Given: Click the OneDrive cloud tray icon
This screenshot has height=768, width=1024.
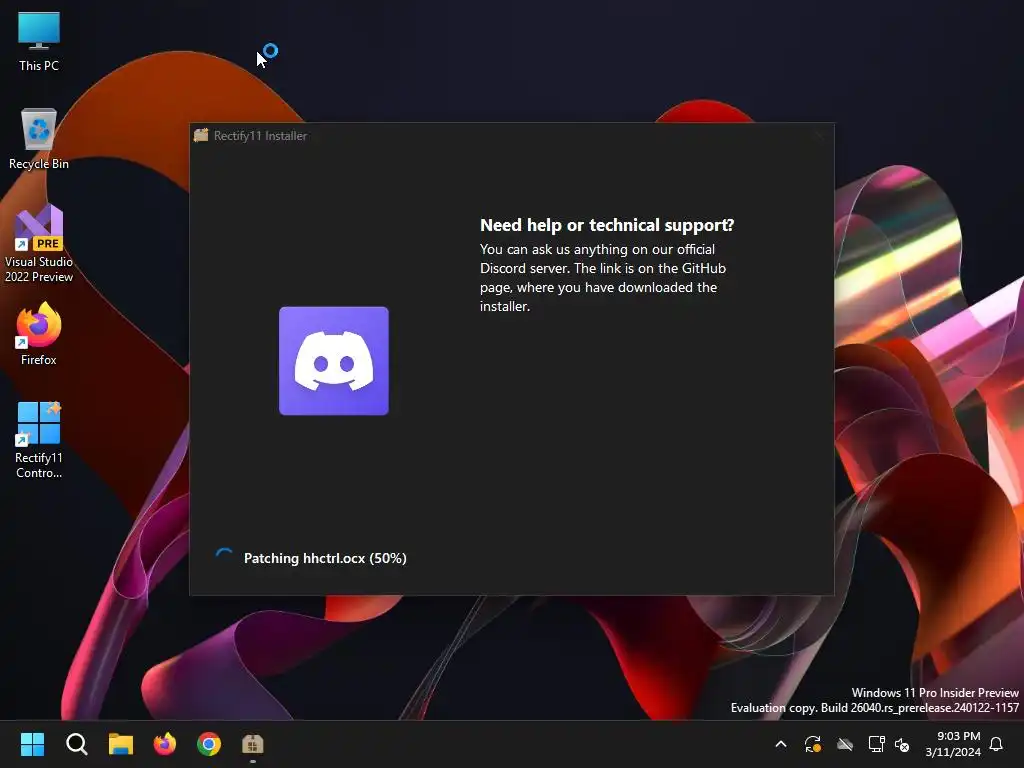Looking at the screenshot, I should 845,744.
